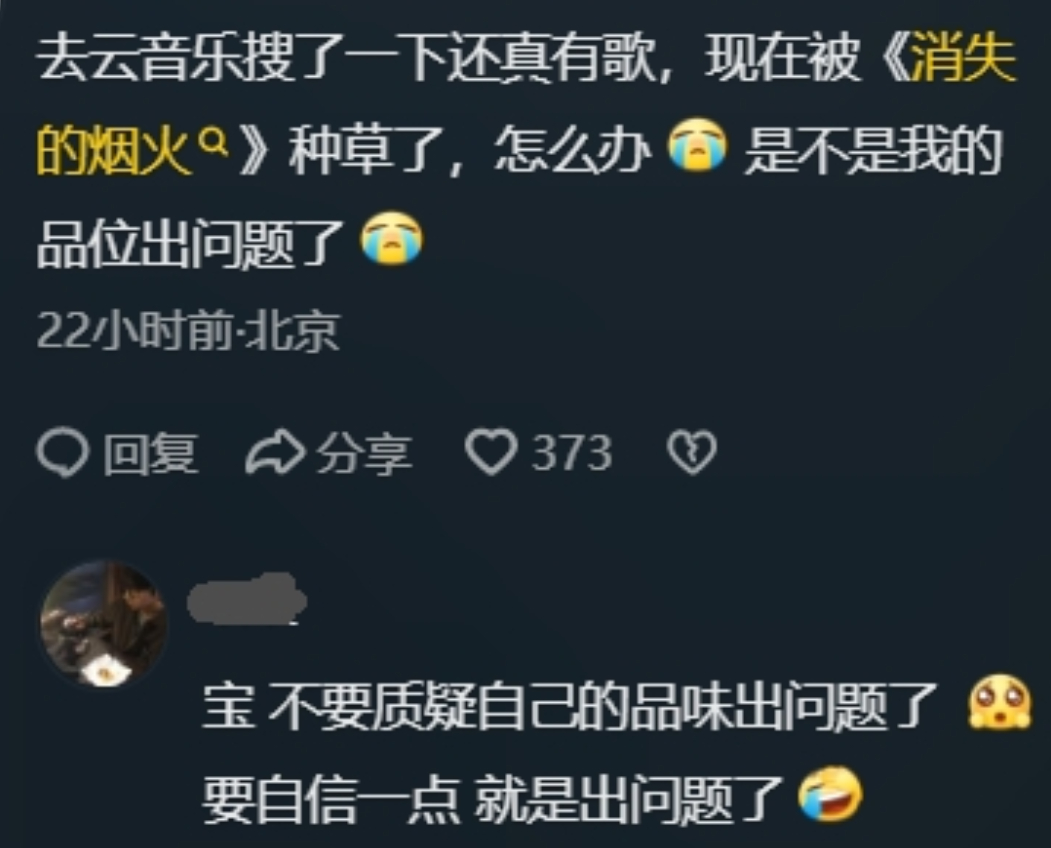
Task: Tap the crying emoji after 品位出问题了
Action: point(392,237)
